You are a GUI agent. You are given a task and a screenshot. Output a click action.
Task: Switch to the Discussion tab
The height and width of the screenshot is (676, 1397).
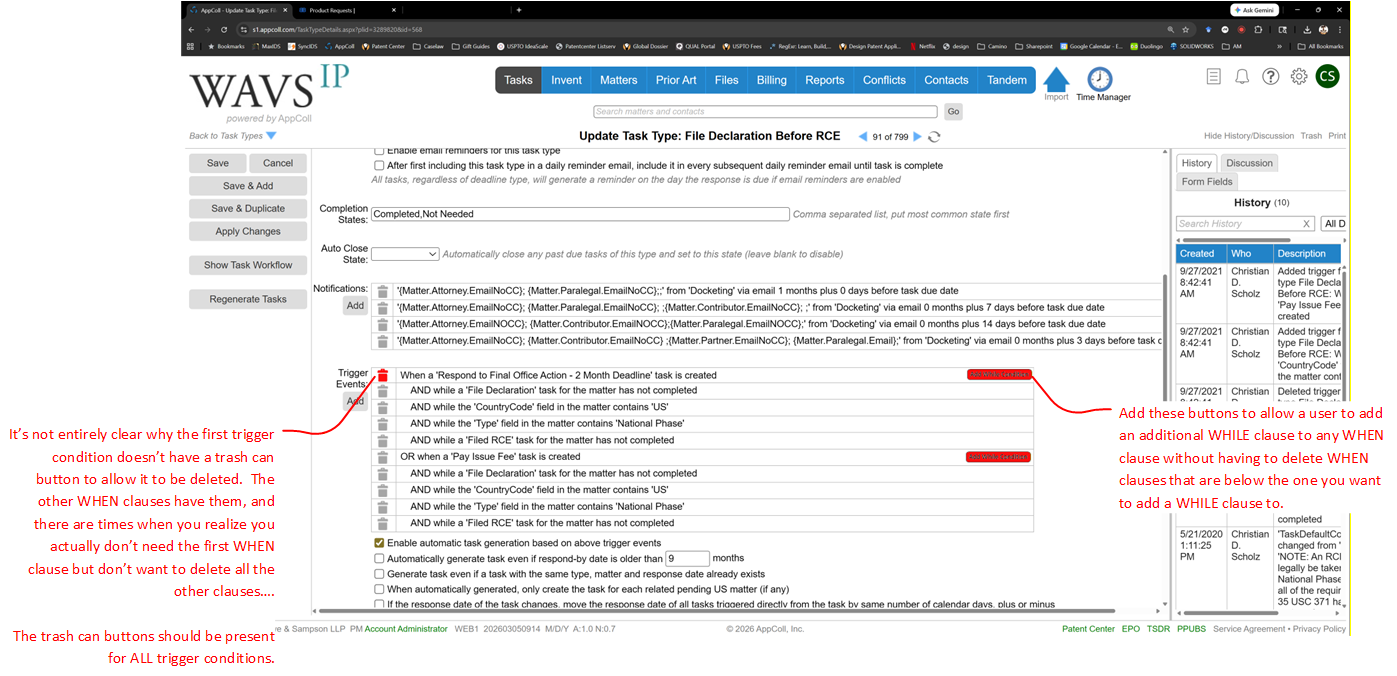1249,163
